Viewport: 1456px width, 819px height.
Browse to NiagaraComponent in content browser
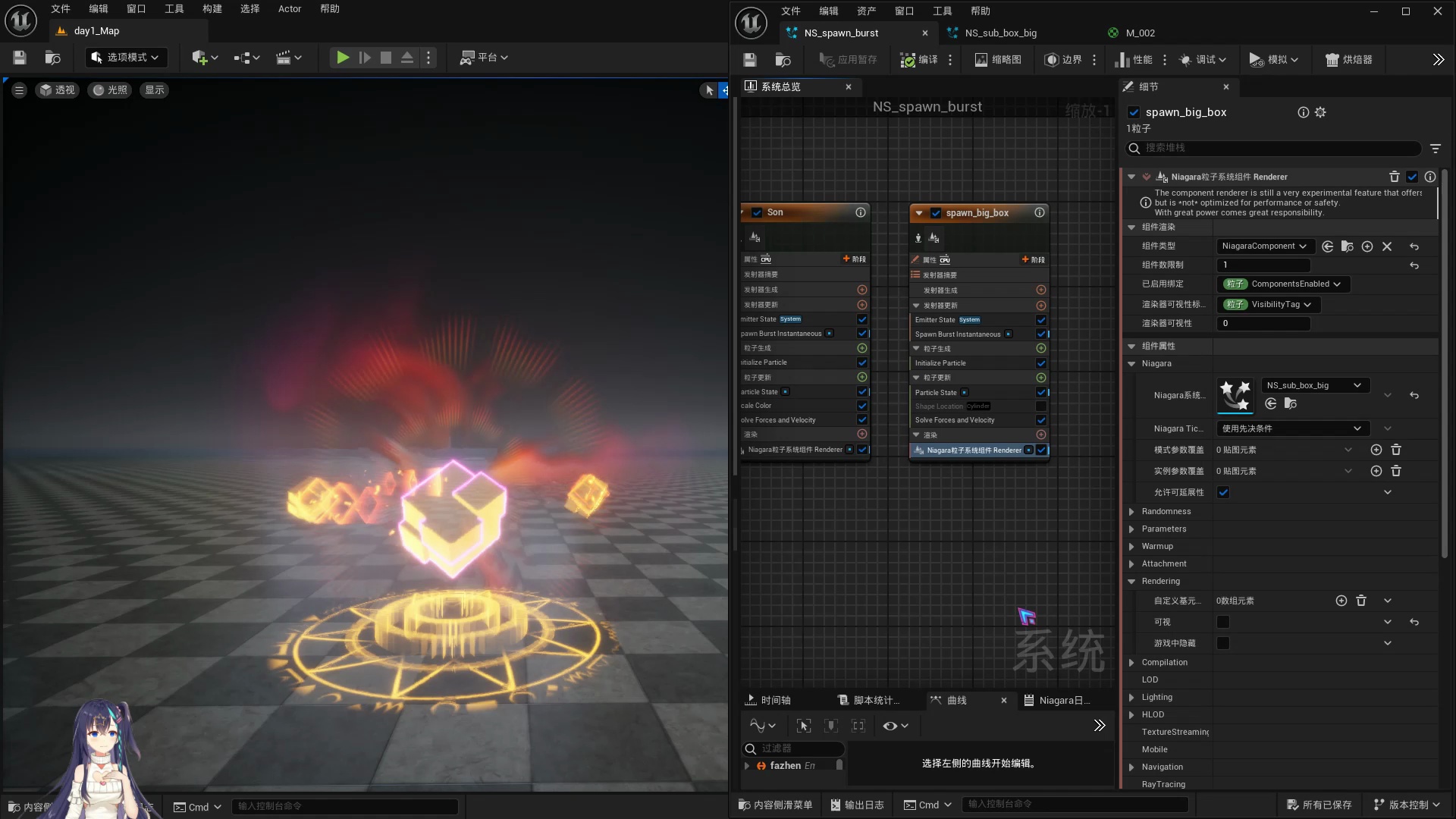[1347, 246]
